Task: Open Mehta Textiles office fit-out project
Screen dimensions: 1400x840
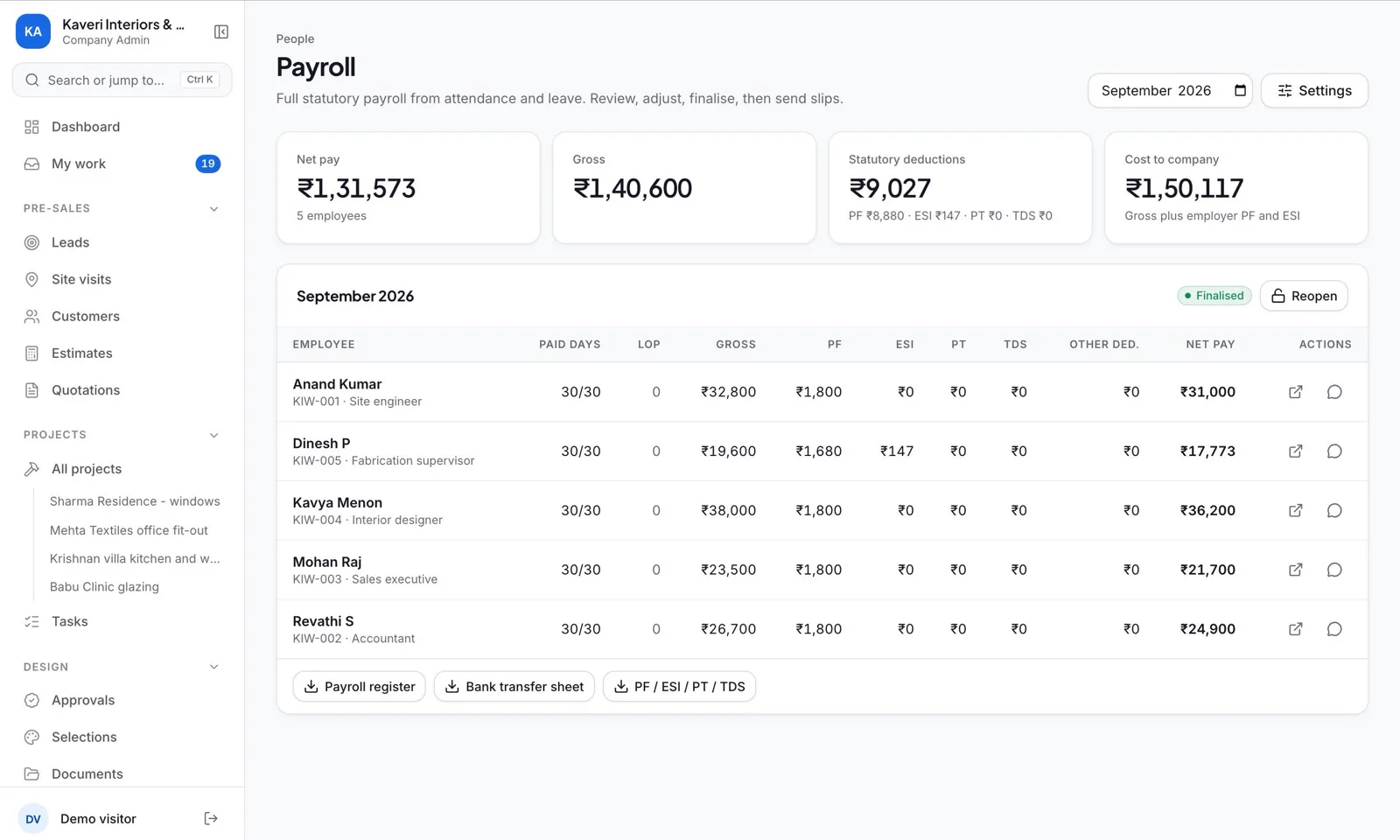Action: pos(129,530)
